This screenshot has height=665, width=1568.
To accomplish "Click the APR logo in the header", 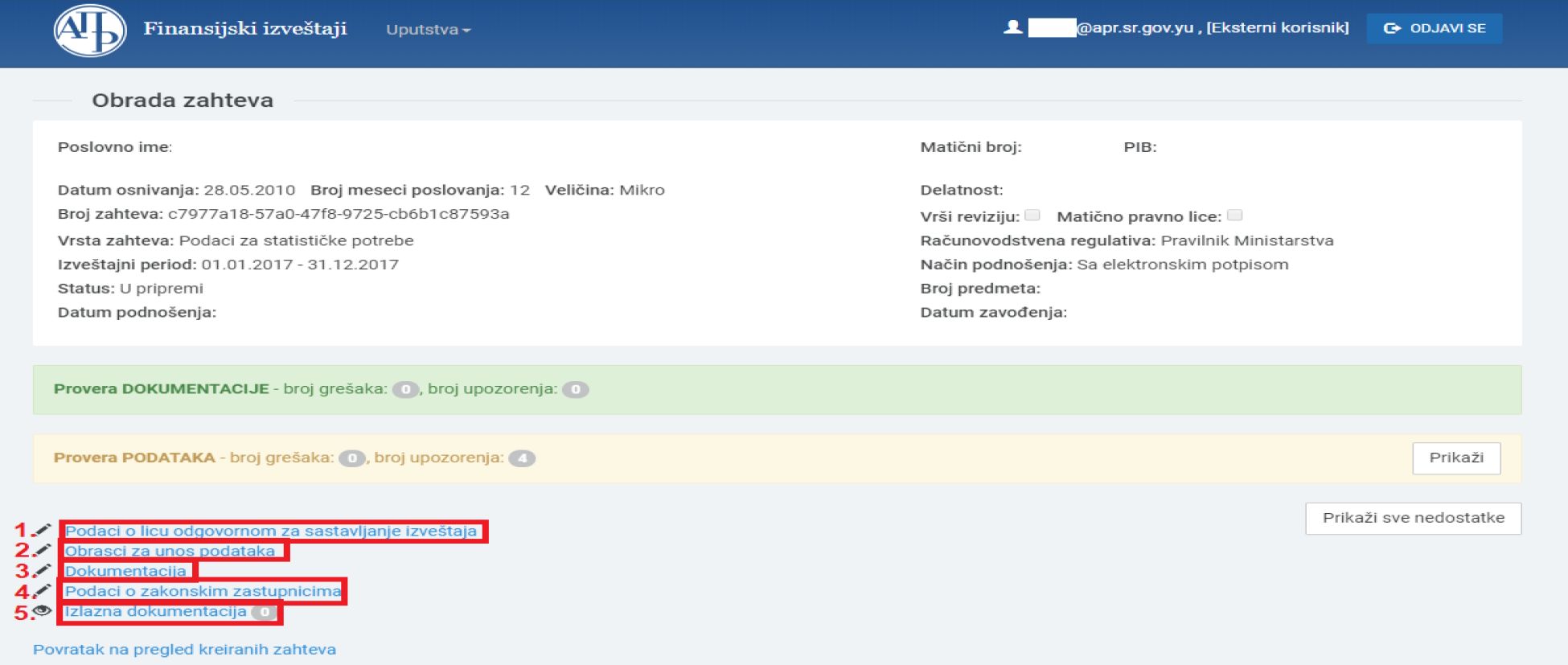I will (89, 31).
